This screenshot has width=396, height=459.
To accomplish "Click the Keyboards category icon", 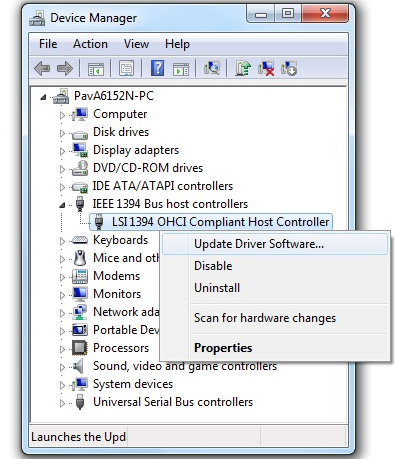I will (x=80, y=240).
